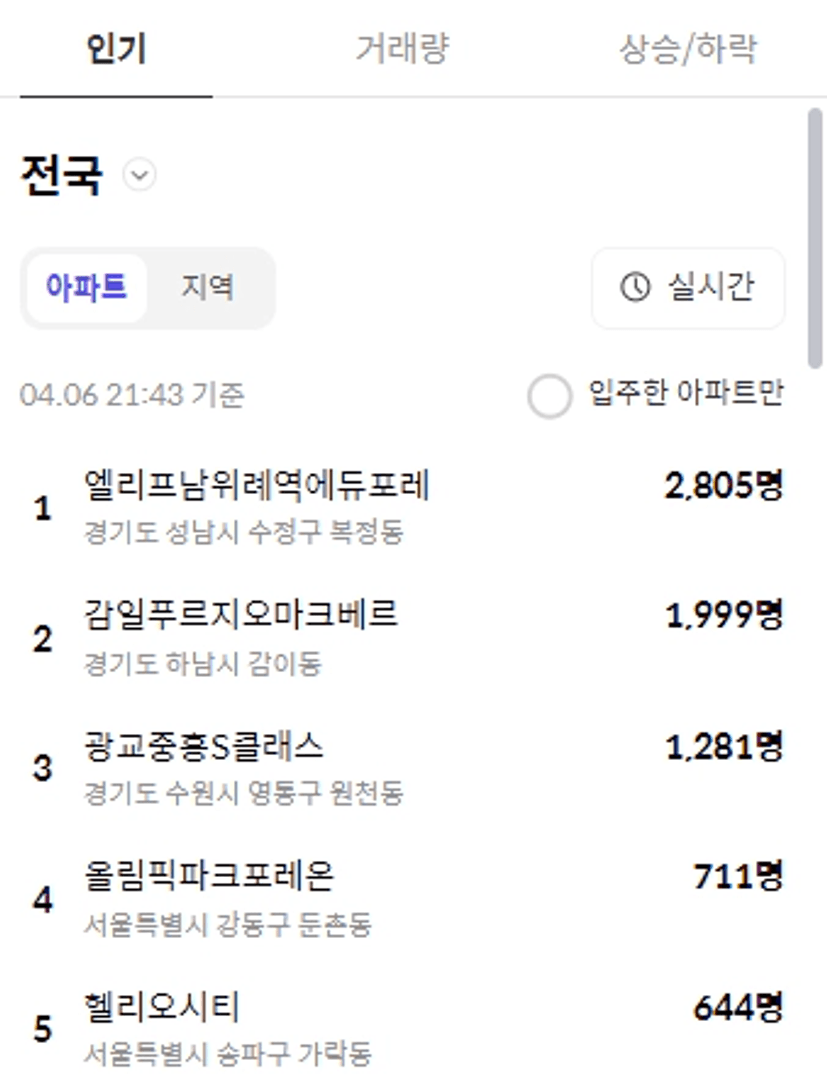The width and height of the screenshot is (827, 1088).
Task: Click the 2,805명 viewer count
Action: point(724,485)
